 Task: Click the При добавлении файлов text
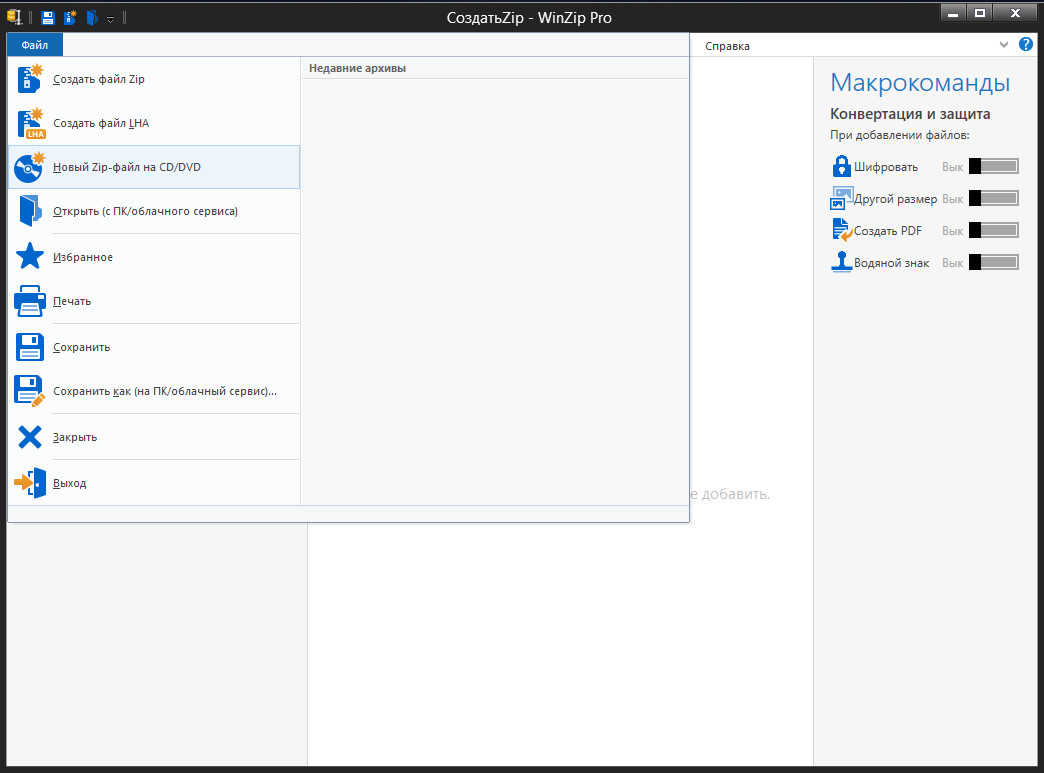[900, 135]
